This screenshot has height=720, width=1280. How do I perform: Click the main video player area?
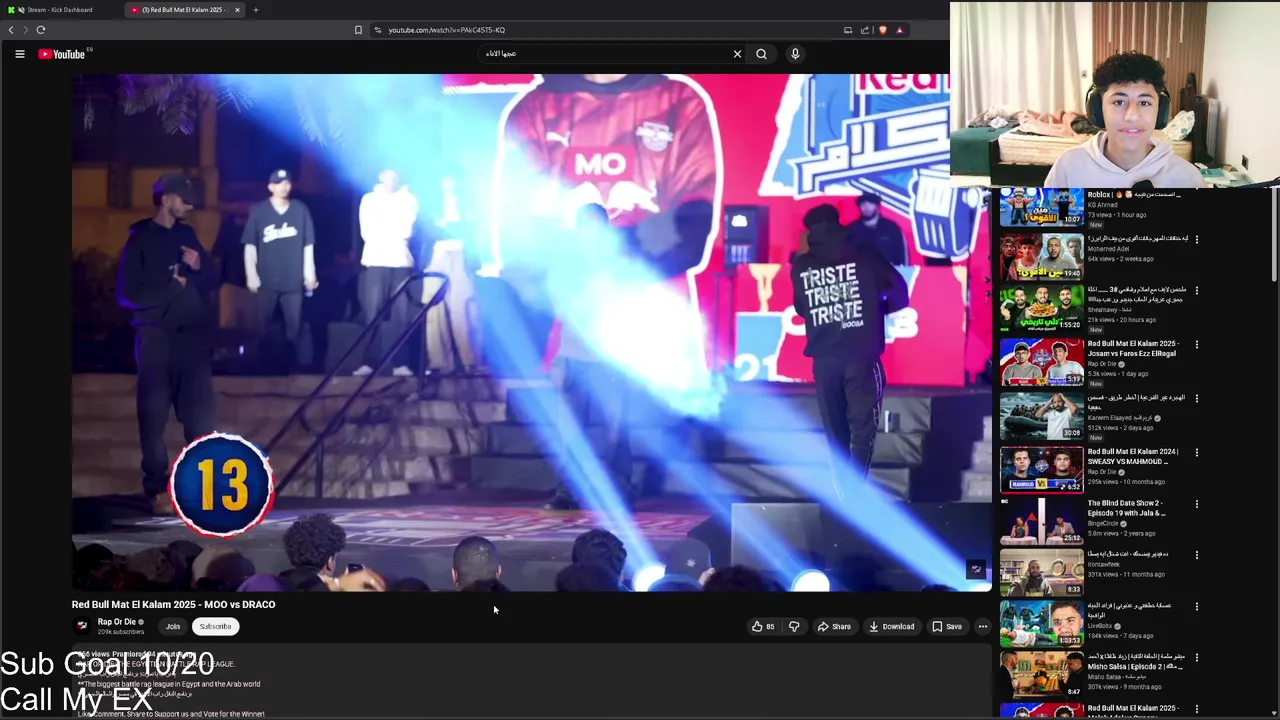point(531,332)
